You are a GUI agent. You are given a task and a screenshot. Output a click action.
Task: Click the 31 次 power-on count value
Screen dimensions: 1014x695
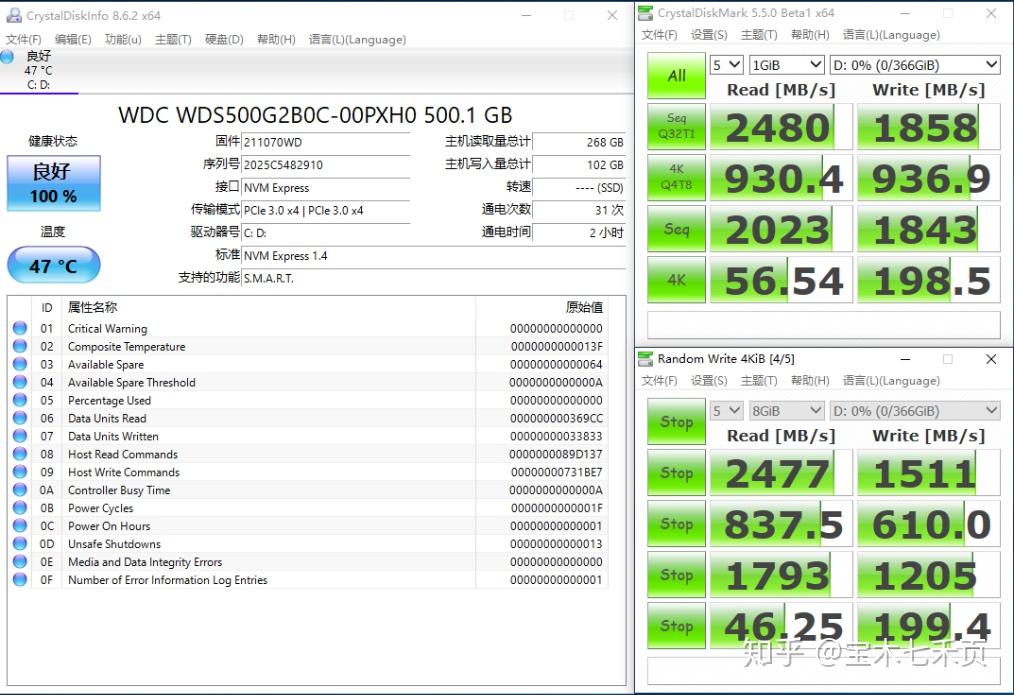point(579,210)
